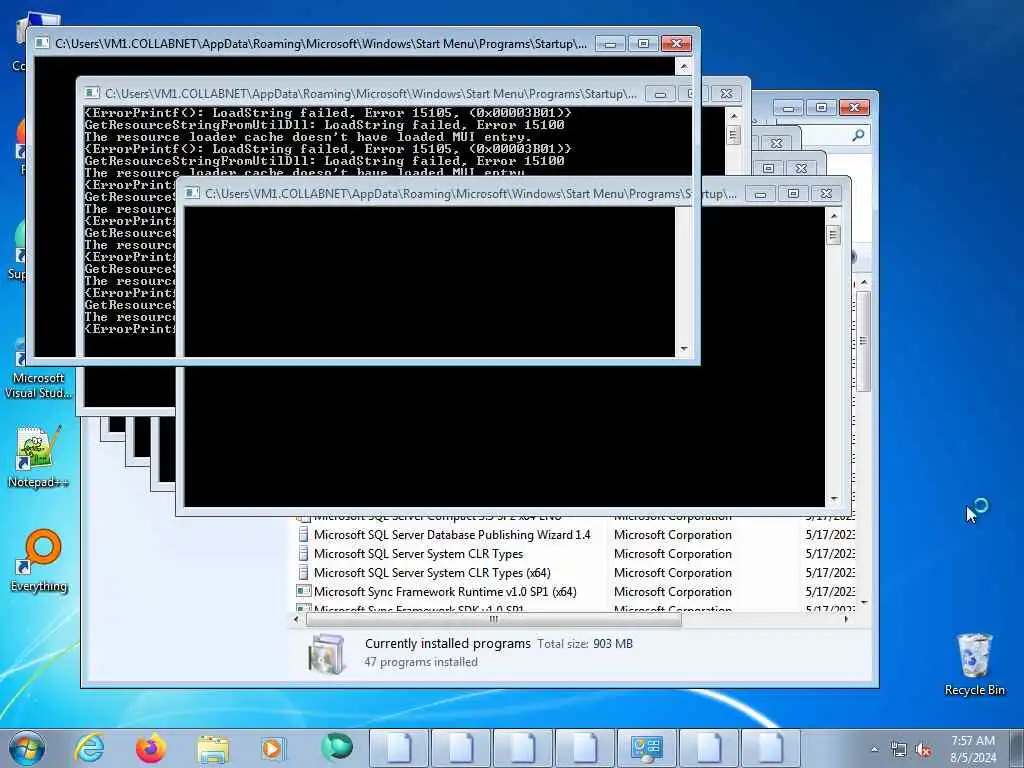Click scroll down arrow in empty lower console
Screen dimensions: 1024x768
click(x=833, y=499)
